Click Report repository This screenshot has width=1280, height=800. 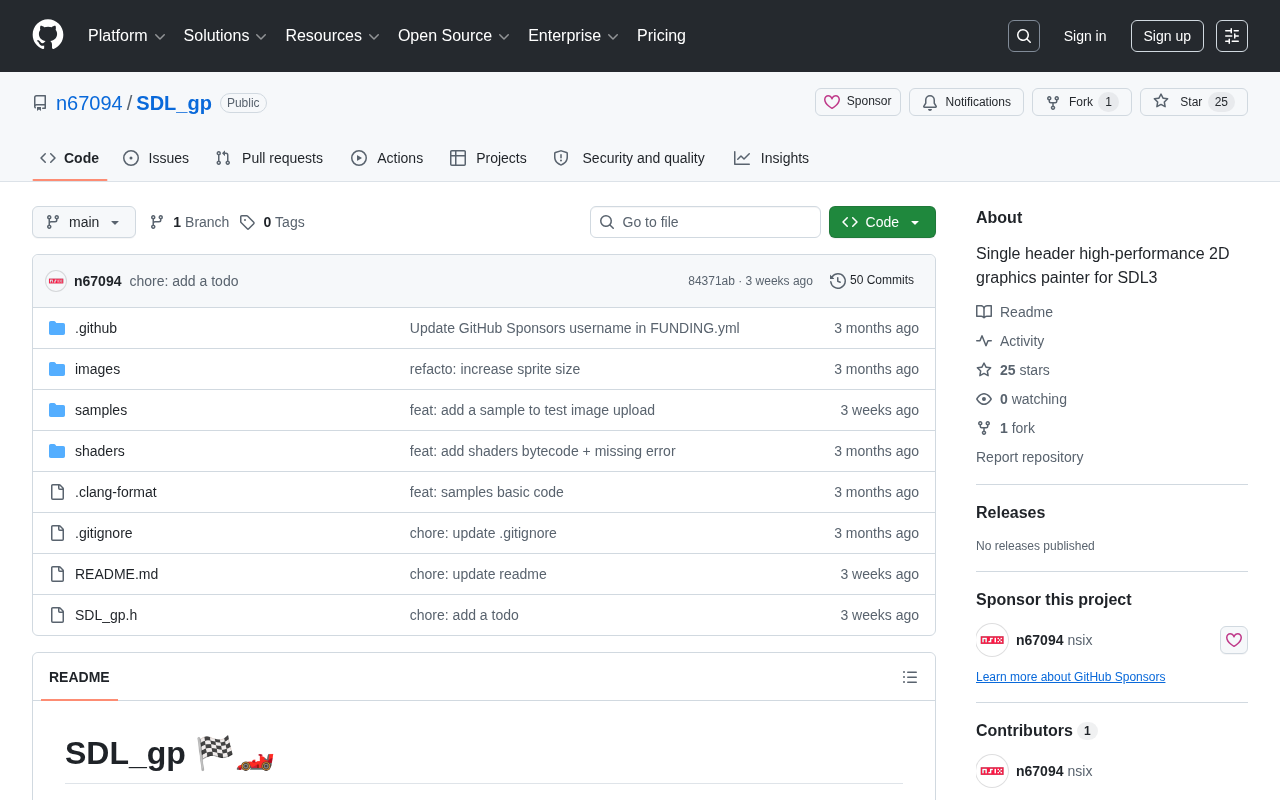[1029, 457]
